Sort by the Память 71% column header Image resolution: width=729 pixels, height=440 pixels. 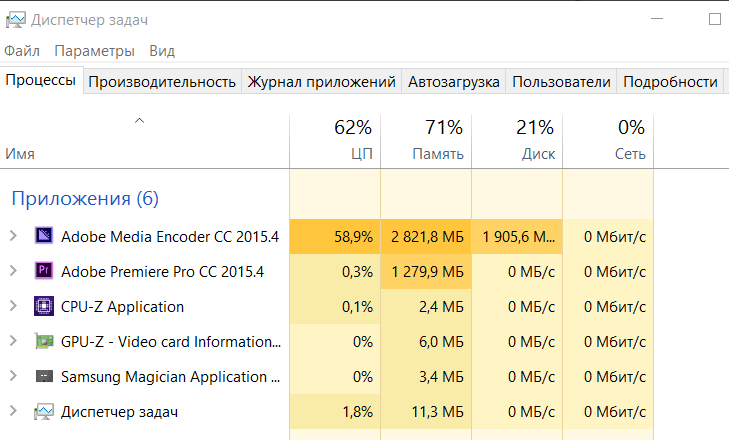click(426, 141)
